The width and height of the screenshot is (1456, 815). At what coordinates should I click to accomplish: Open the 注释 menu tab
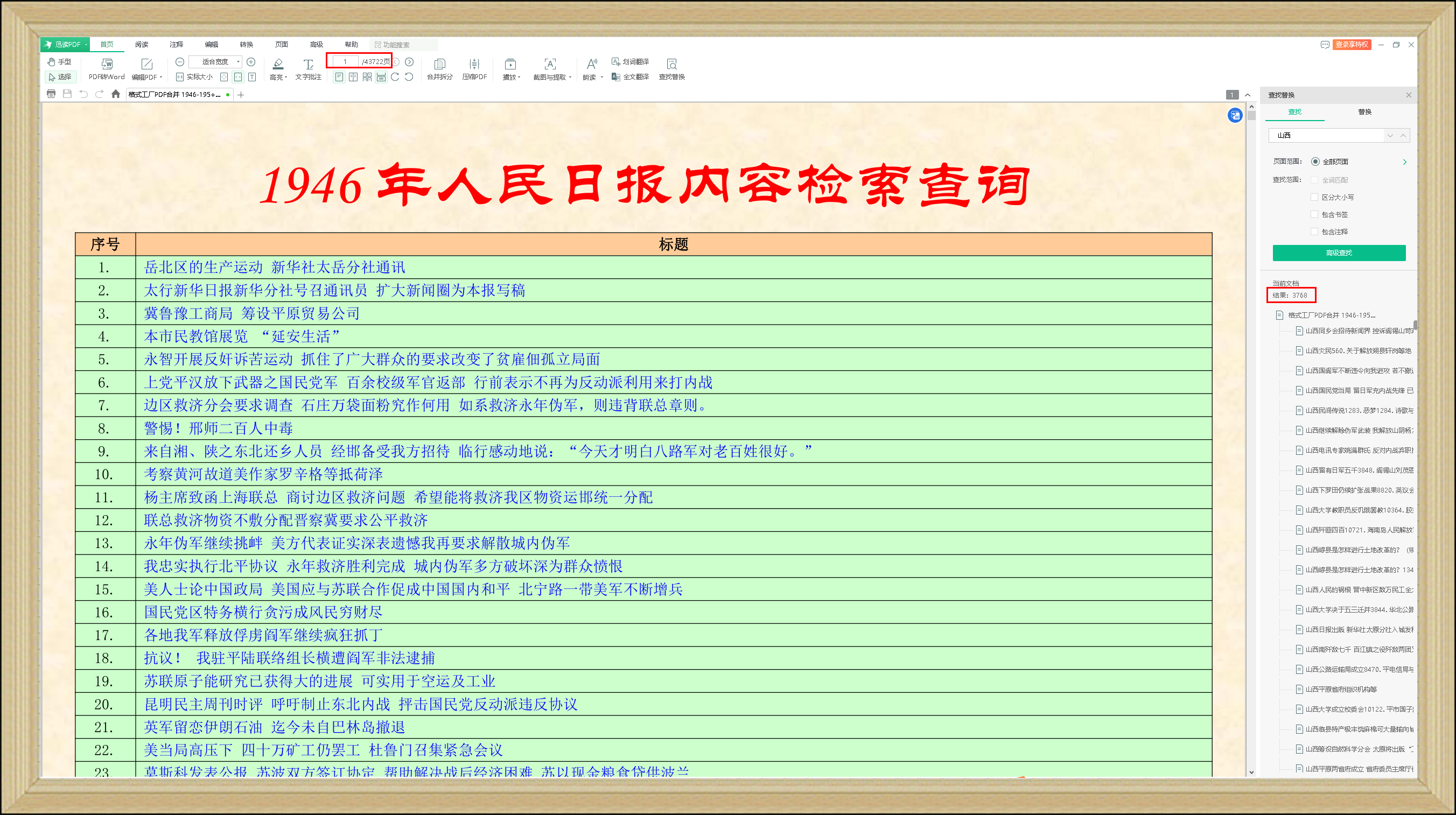click(x=177, y=44)
